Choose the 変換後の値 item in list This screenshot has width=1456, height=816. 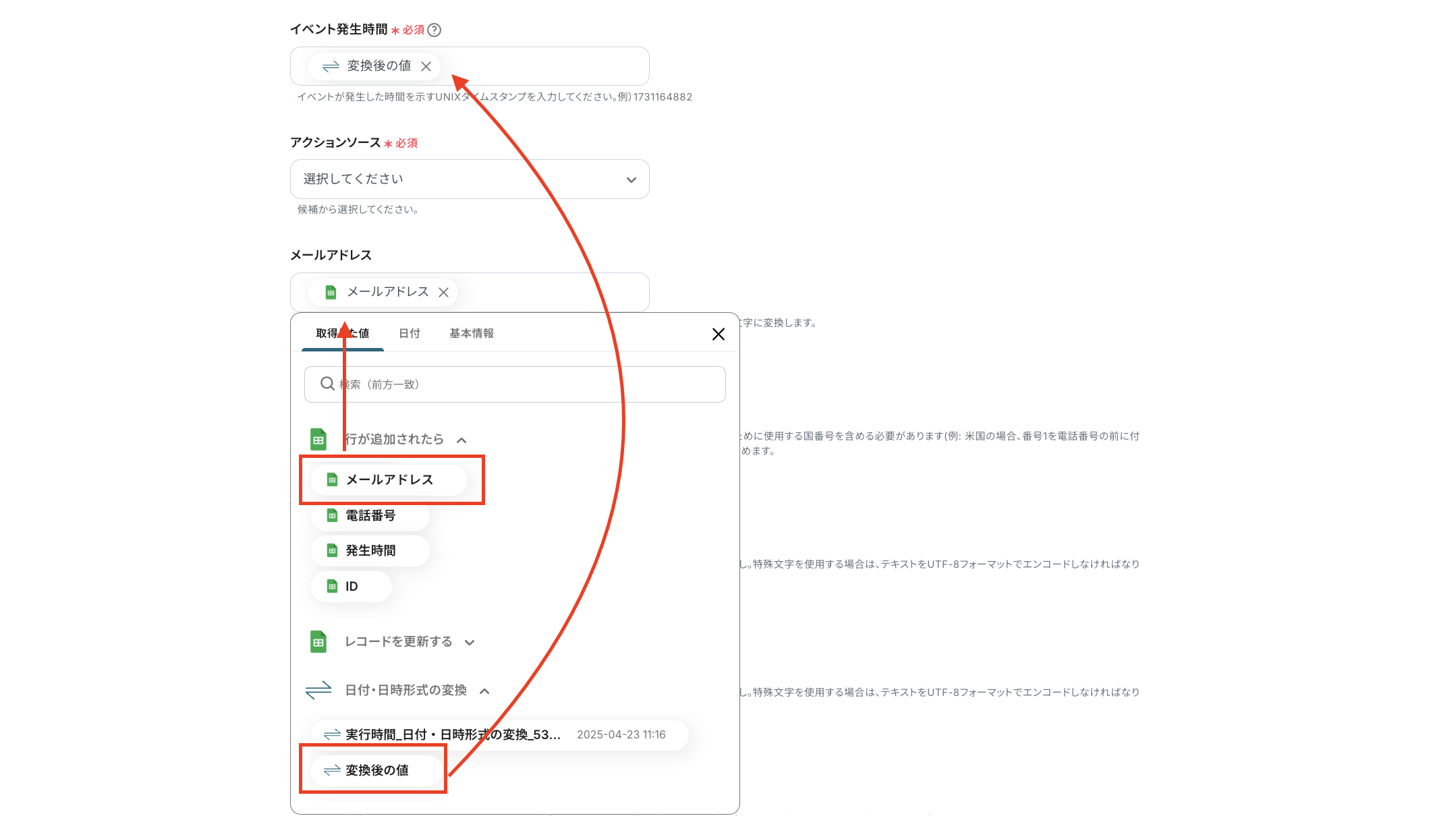point(376,770)
